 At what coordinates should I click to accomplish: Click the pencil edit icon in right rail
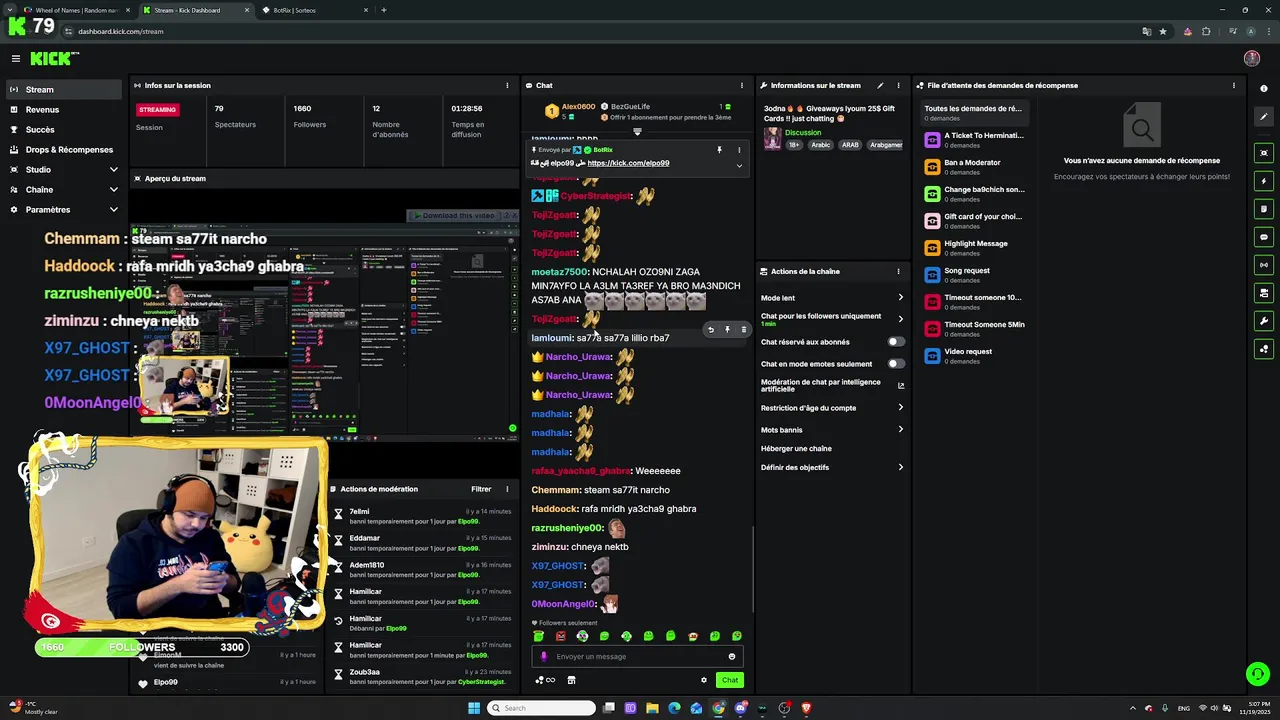click(1264, 117)
